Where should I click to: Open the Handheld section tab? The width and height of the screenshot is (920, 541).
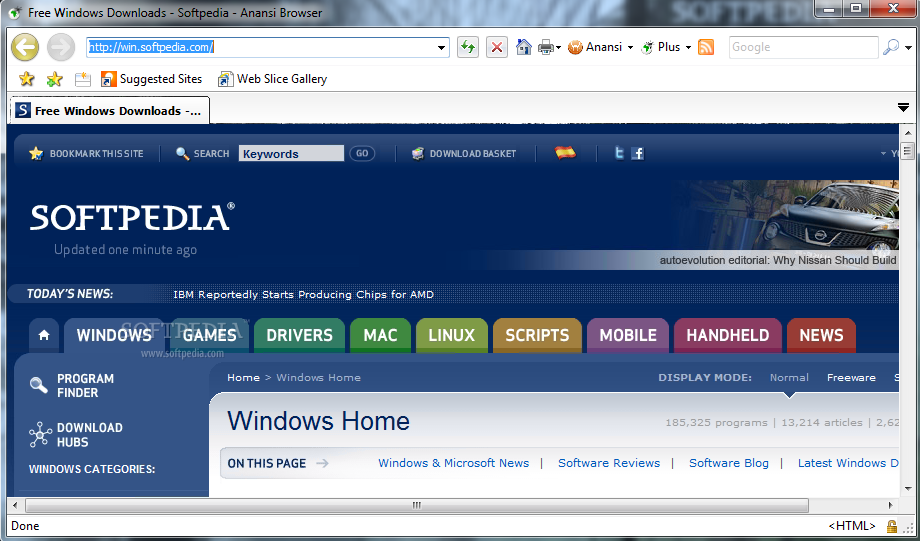[x=728, y=335]
